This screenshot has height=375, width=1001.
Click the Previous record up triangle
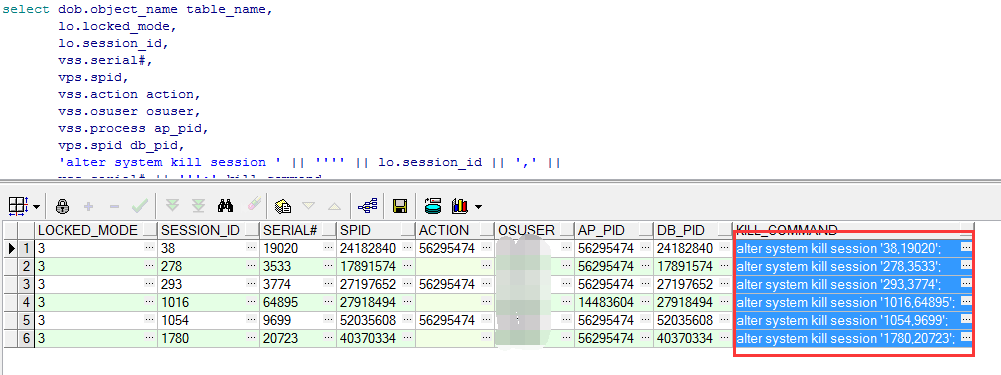tap(335, 206)
